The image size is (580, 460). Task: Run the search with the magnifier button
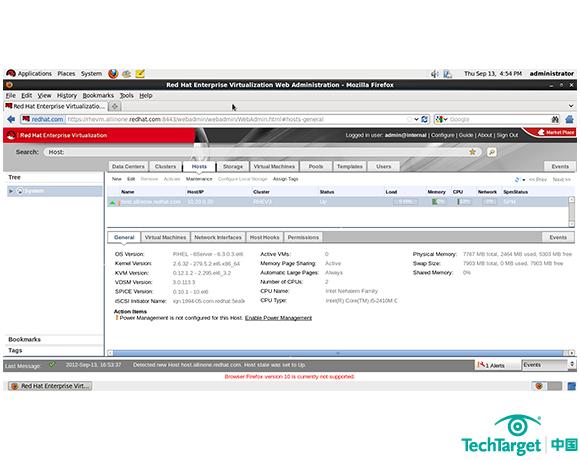[x=492, y=152]
